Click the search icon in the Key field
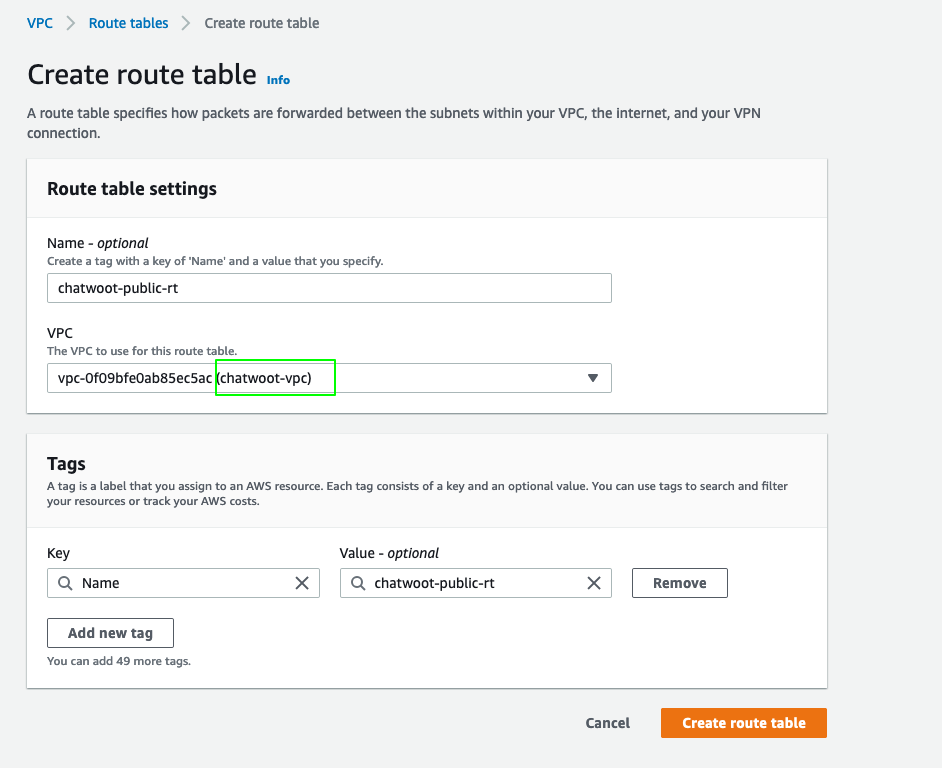 65,583
